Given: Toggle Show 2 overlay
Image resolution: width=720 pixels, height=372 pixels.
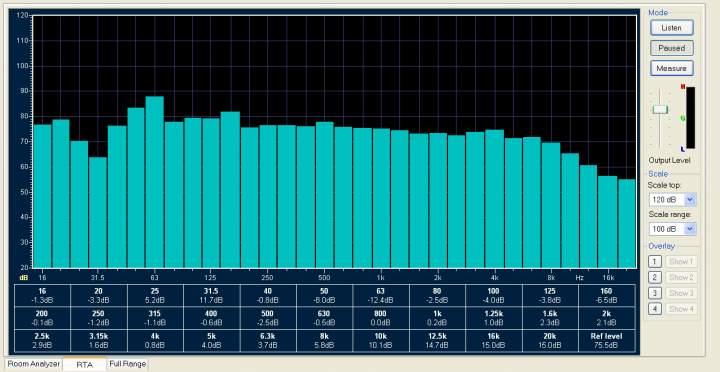Looking at the screenshot, I should pyautogui.click(x=681, y=277).
